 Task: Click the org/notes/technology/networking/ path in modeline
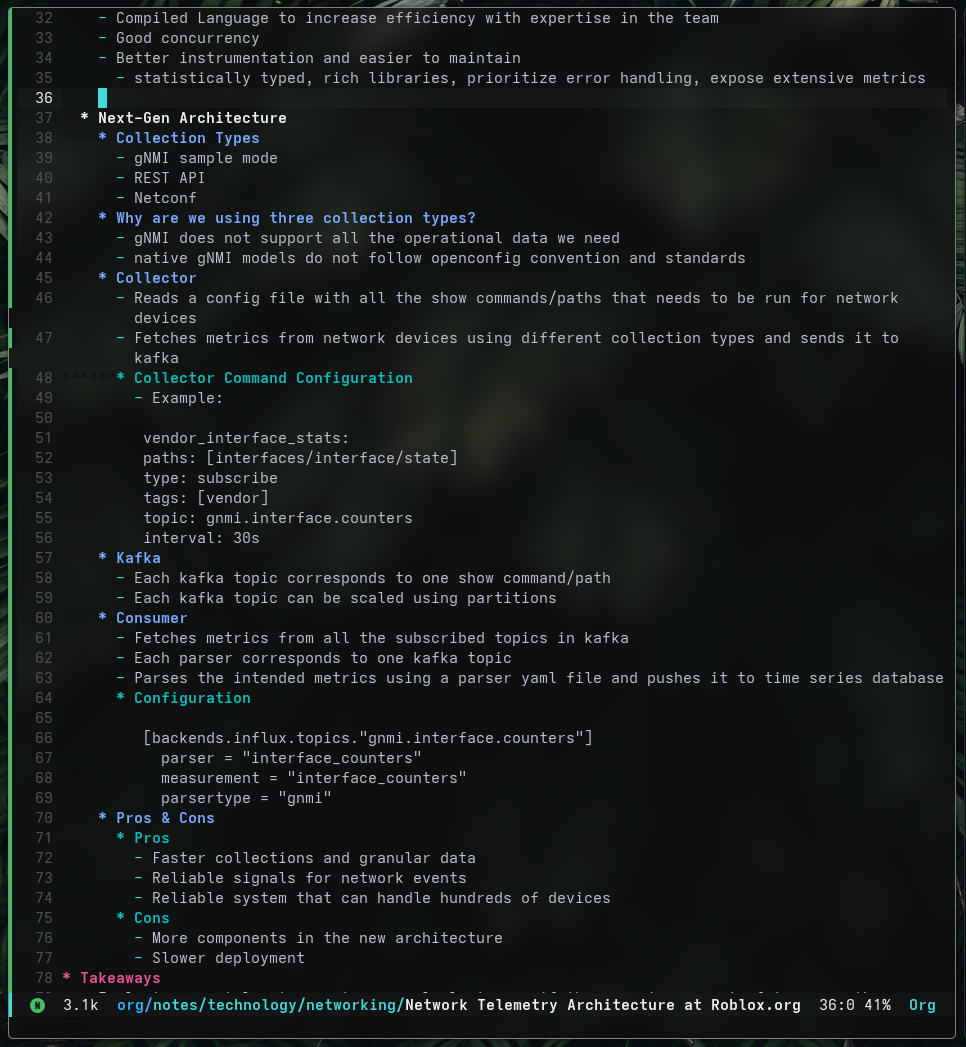tap(260, 1005)
